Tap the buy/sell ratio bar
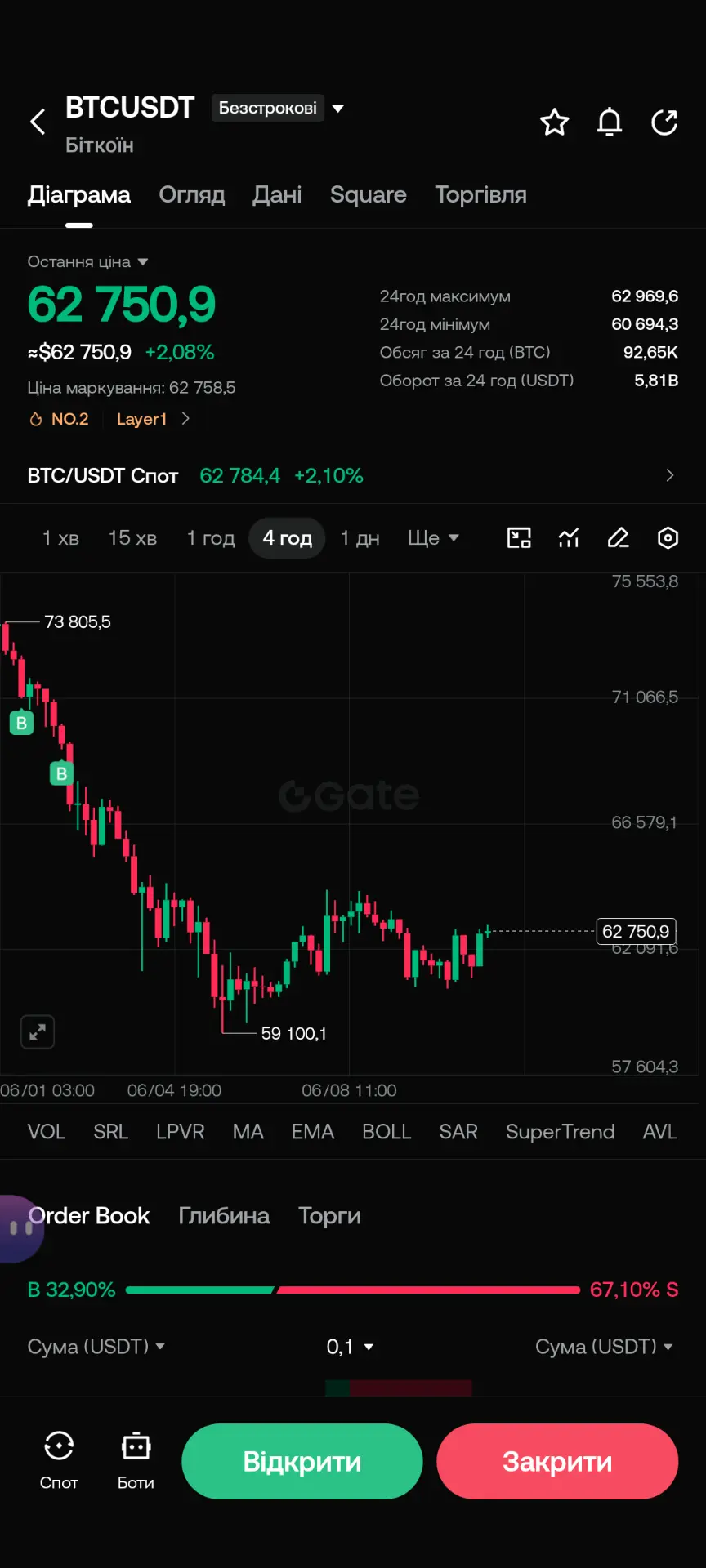The width and height of the screenshot is (706, 1568). [x=353, y=1290]
